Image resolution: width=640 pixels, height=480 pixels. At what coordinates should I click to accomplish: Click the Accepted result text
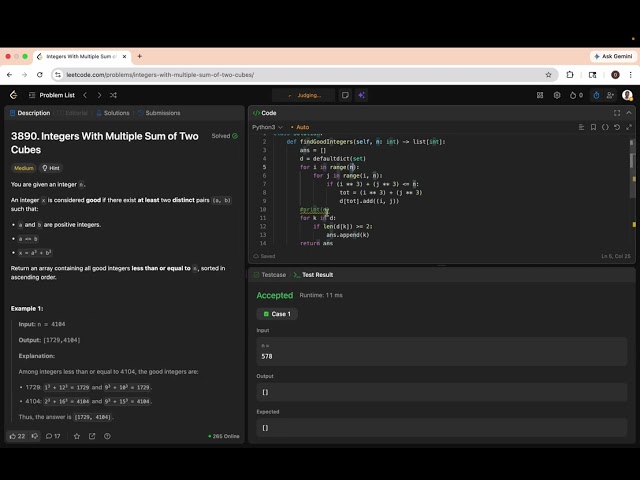click(275, 295)
